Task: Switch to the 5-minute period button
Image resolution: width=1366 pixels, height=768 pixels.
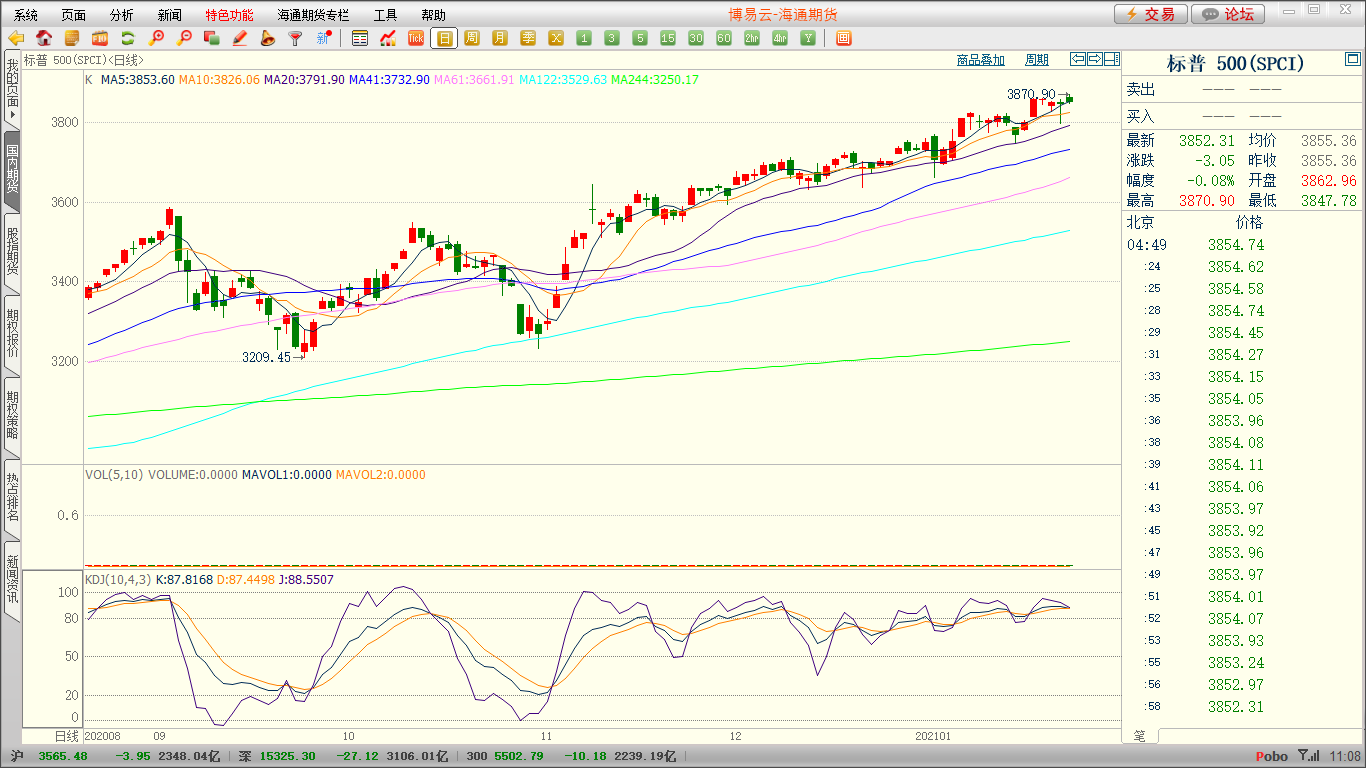Action: pos(640,38)
